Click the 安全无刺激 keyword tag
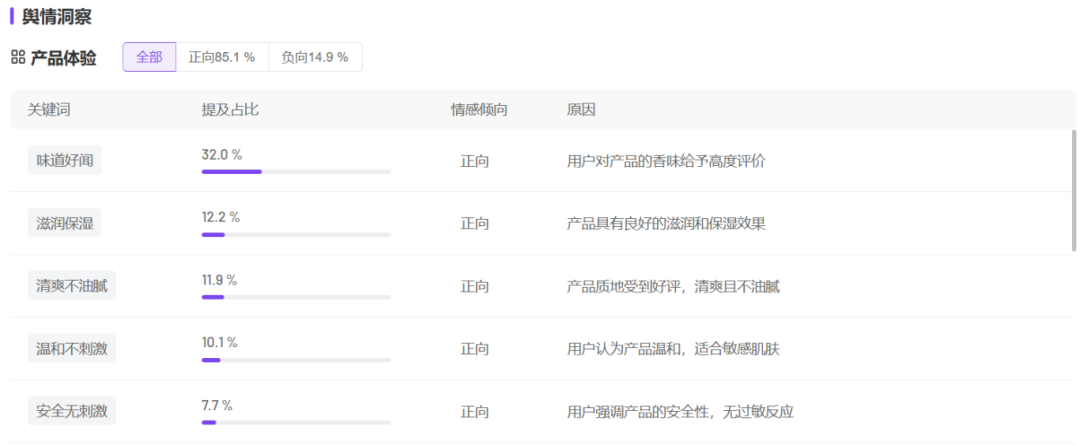This screenshot has height=445, width=1080. (72, 412)
